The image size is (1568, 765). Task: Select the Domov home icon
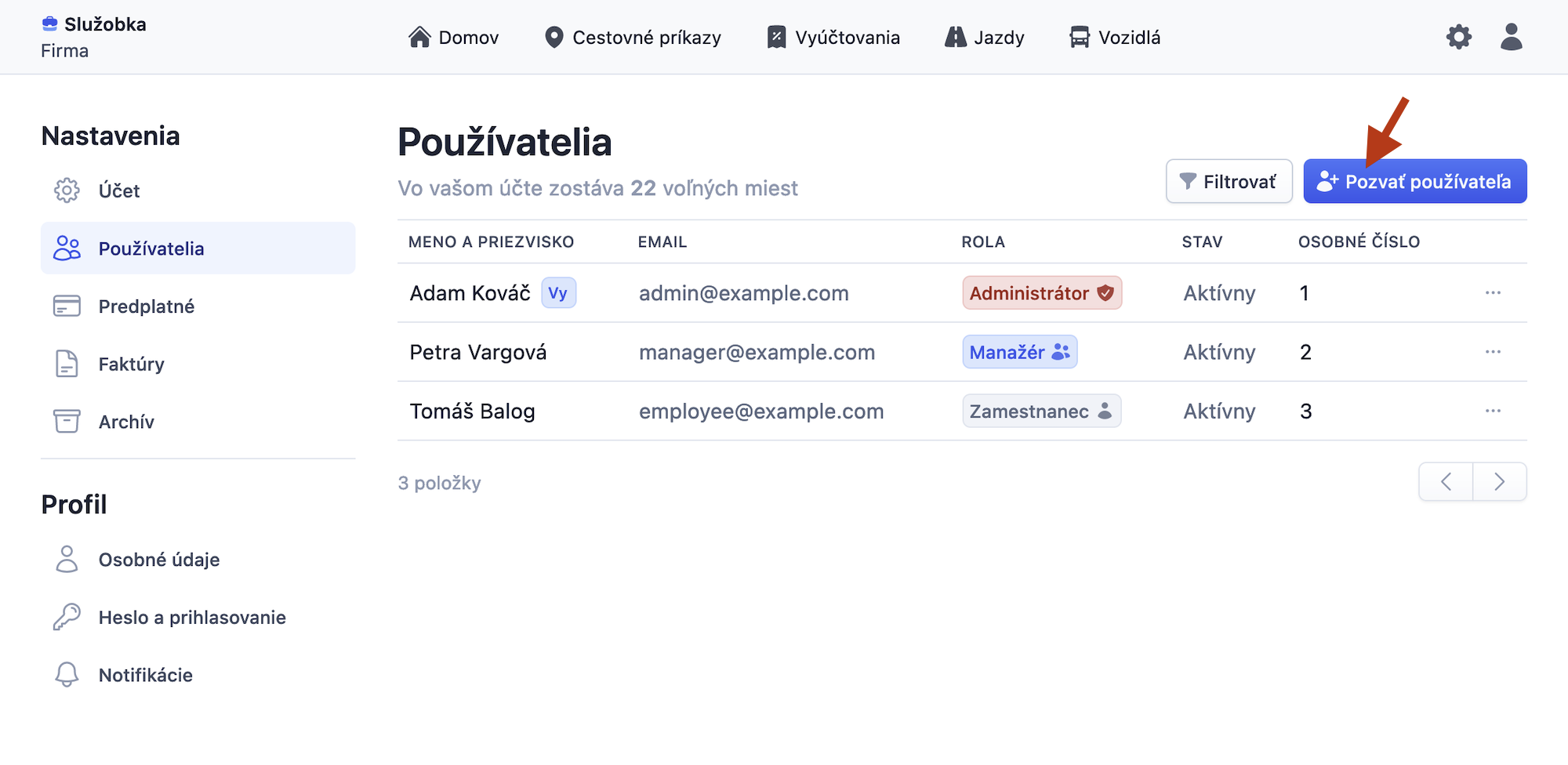[x=420, y=36]
